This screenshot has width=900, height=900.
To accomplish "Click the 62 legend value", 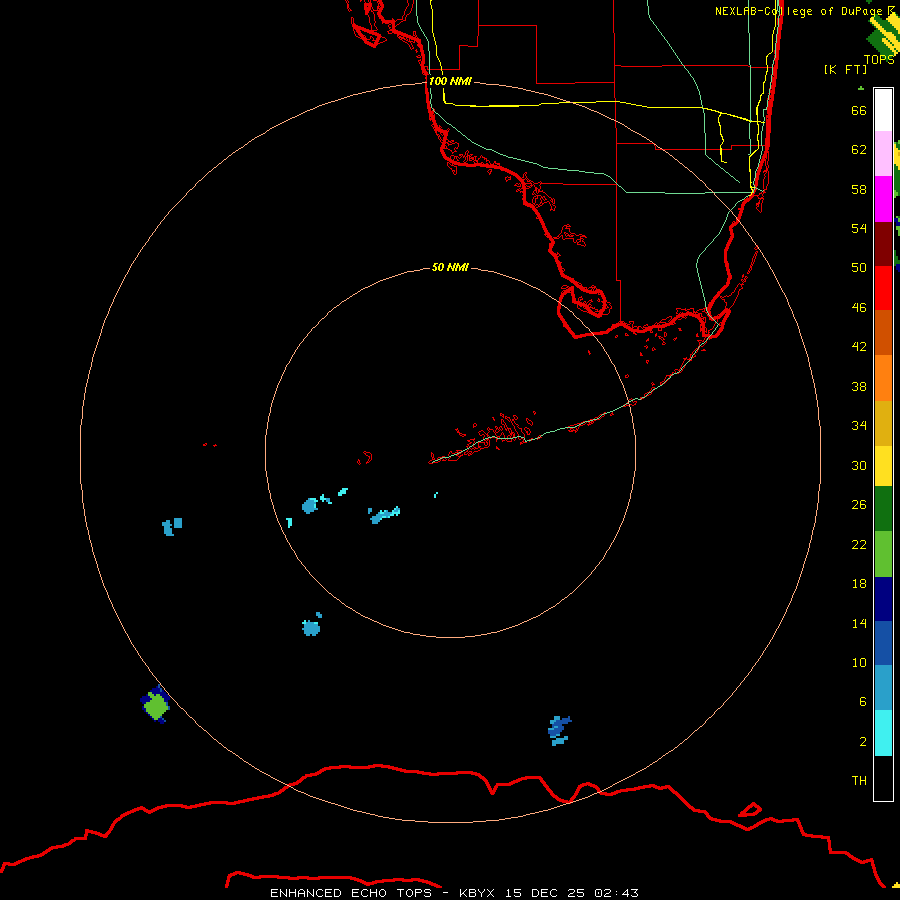I will pos(859,149).
